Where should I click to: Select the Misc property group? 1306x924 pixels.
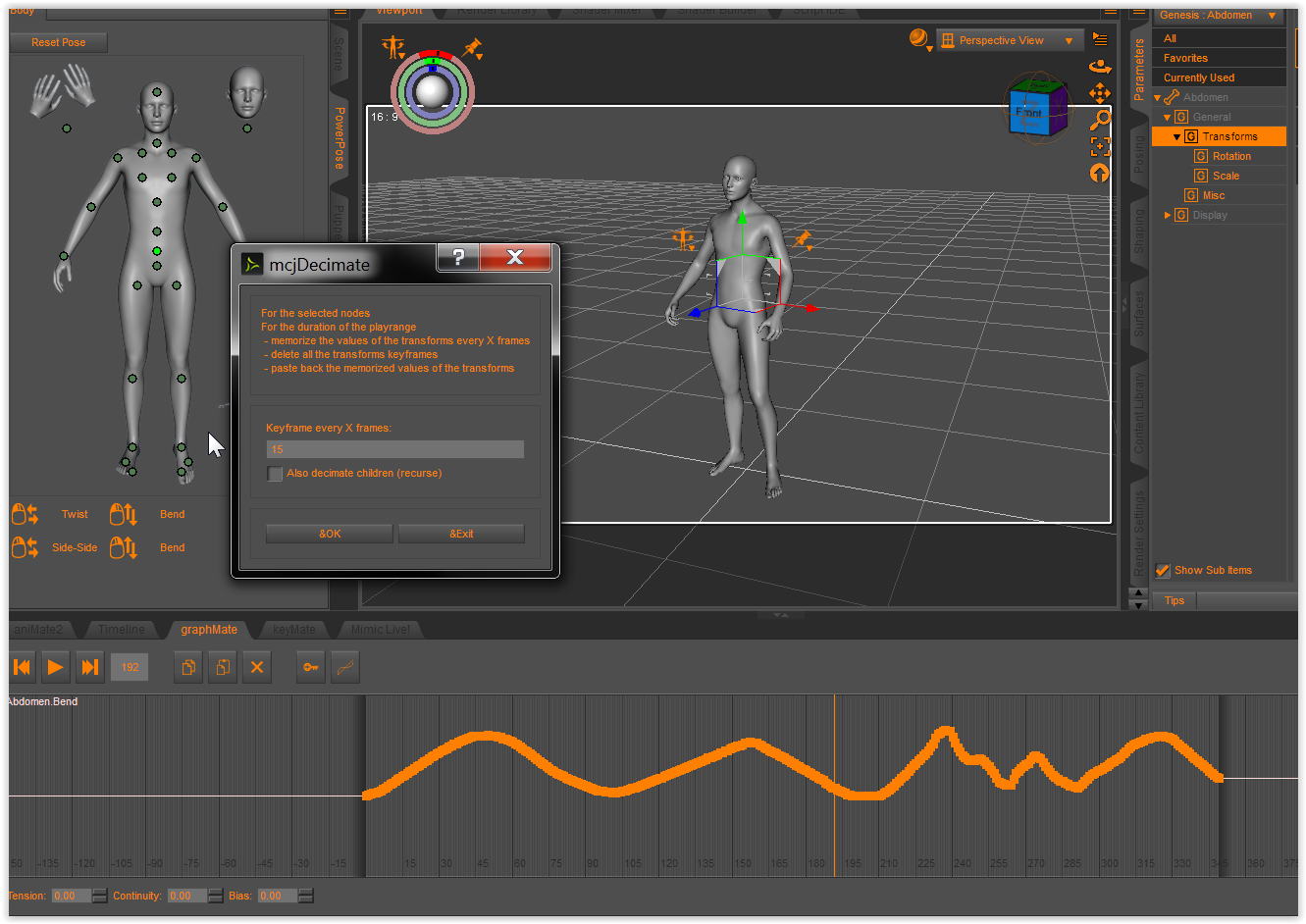(x=1214, y=195)
